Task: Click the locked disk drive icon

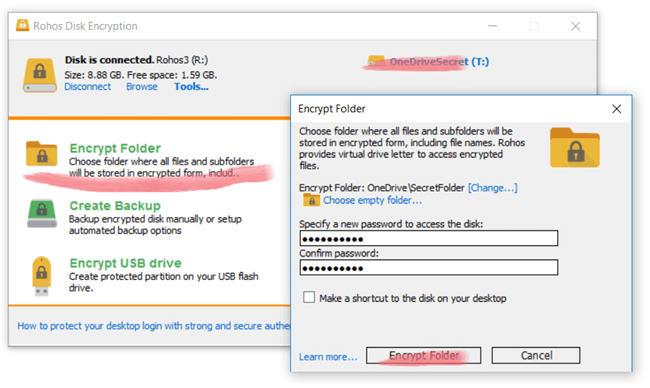Action: pyautogui.click(x=39, y=75)
